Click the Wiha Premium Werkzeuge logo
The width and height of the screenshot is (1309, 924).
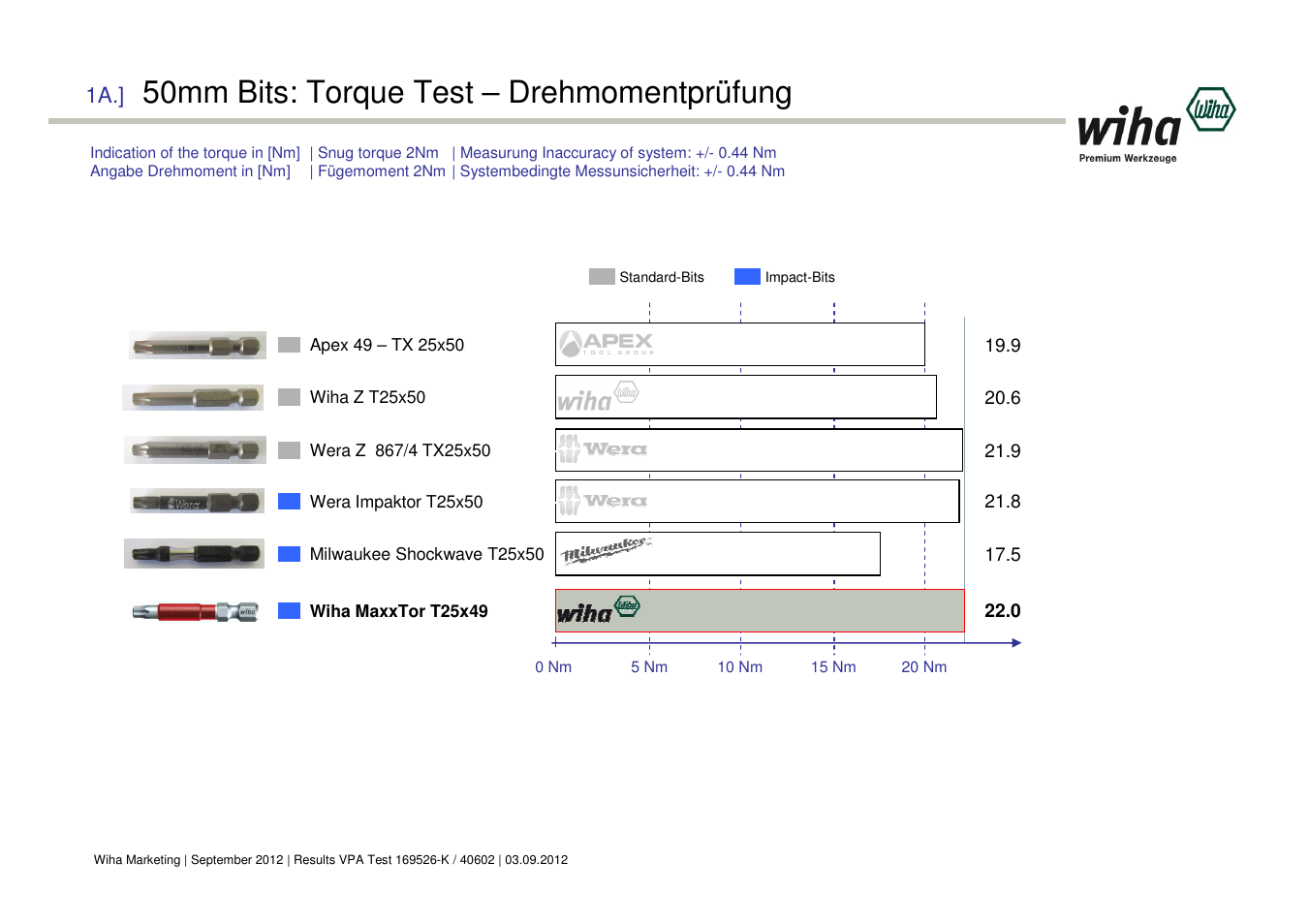coord(1157,125)
